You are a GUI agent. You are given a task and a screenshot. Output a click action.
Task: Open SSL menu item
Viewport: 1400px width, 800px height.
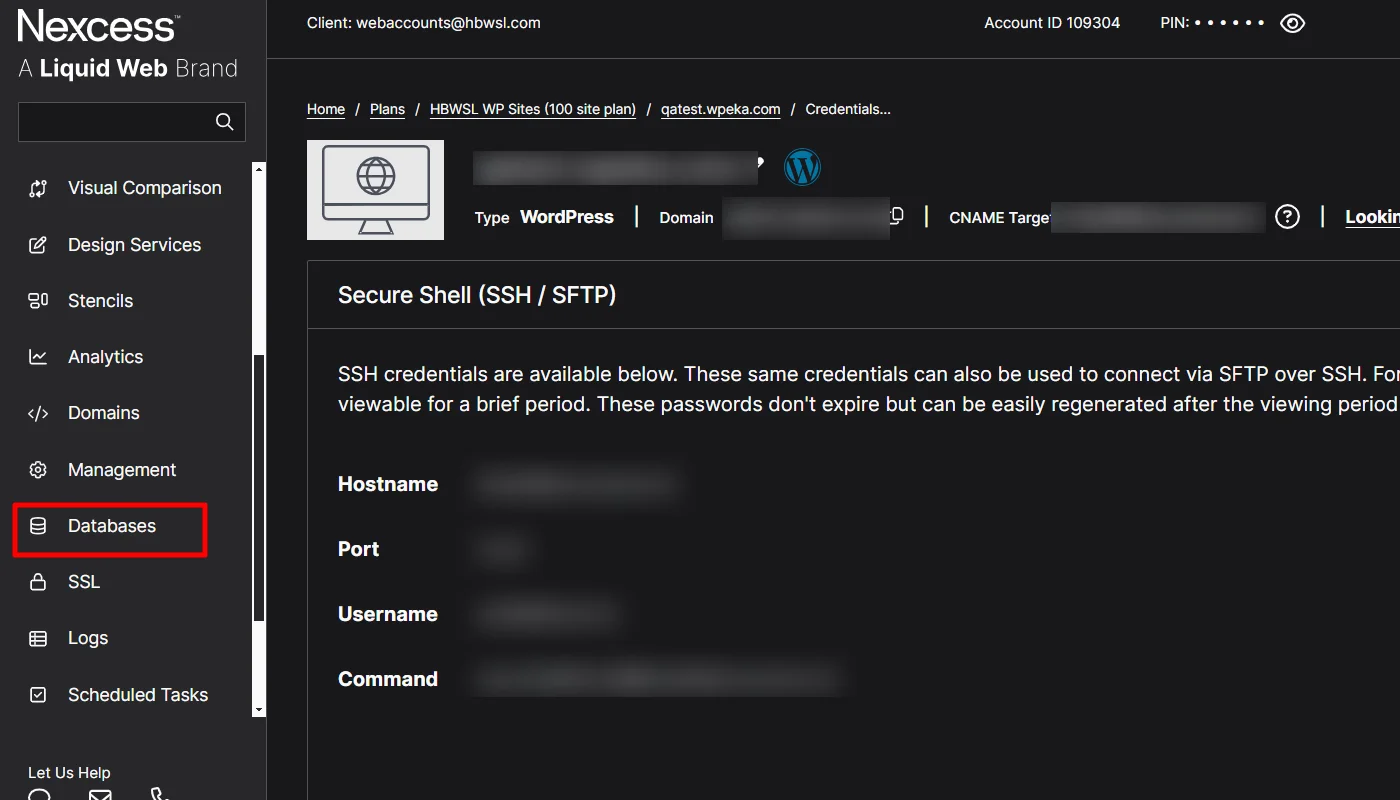click(84, 582)
